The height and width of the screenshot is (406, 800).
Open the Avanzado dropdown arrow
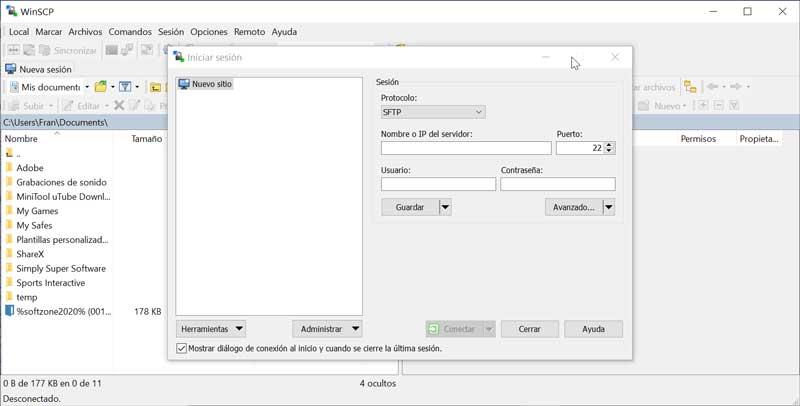[609, 208]
